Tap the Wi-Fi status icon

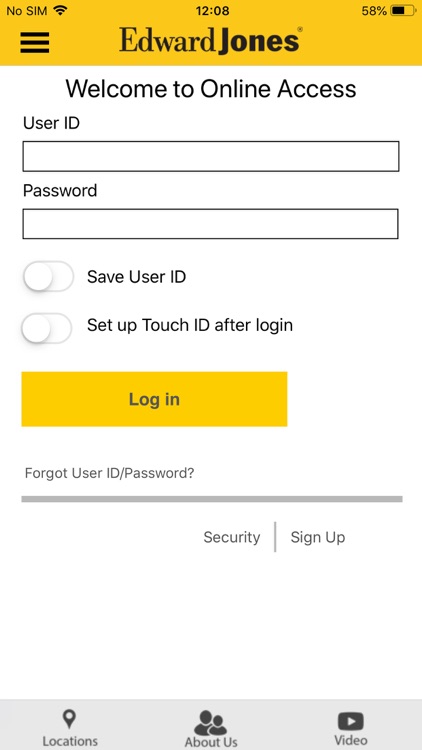coord(60,10)
